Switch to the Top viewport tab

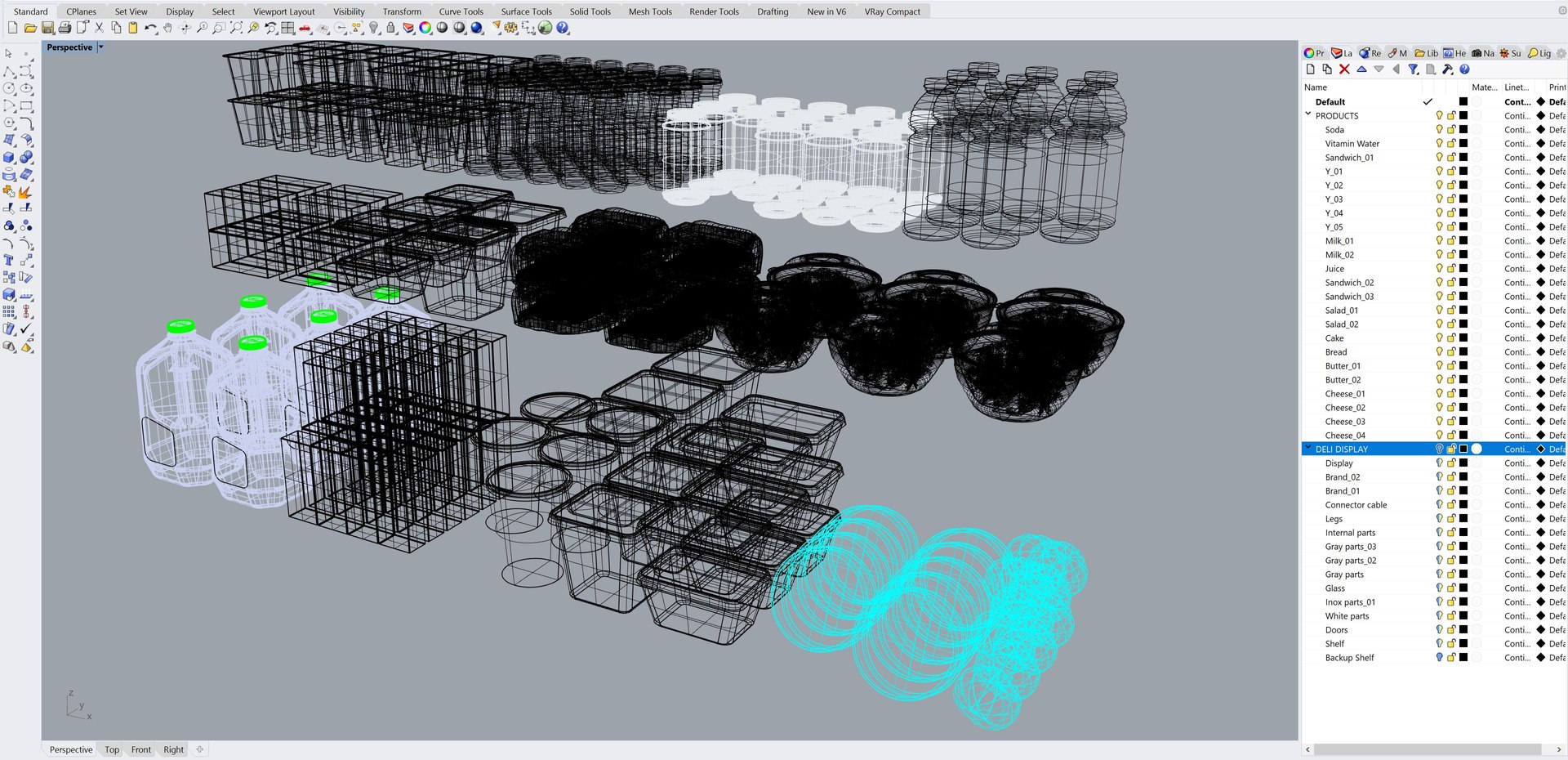coord(112,749)
